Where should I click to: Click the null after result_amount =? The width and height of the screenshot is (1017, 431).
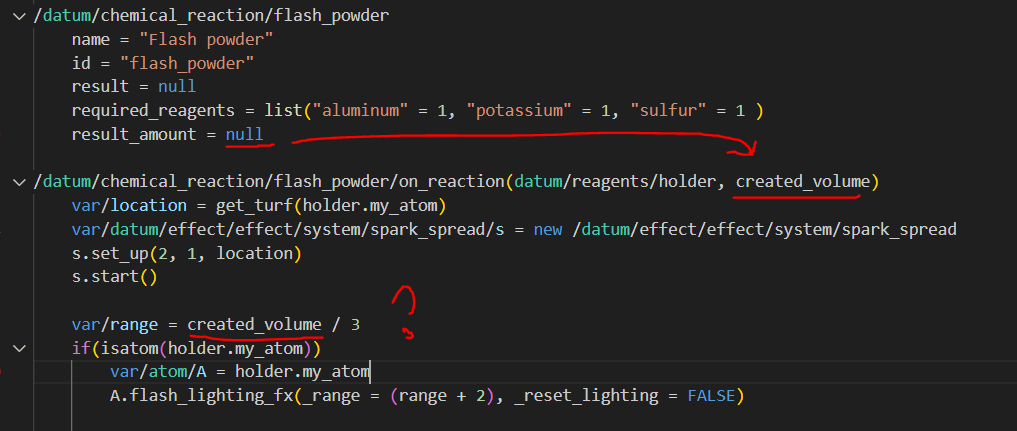coord(245,134)
